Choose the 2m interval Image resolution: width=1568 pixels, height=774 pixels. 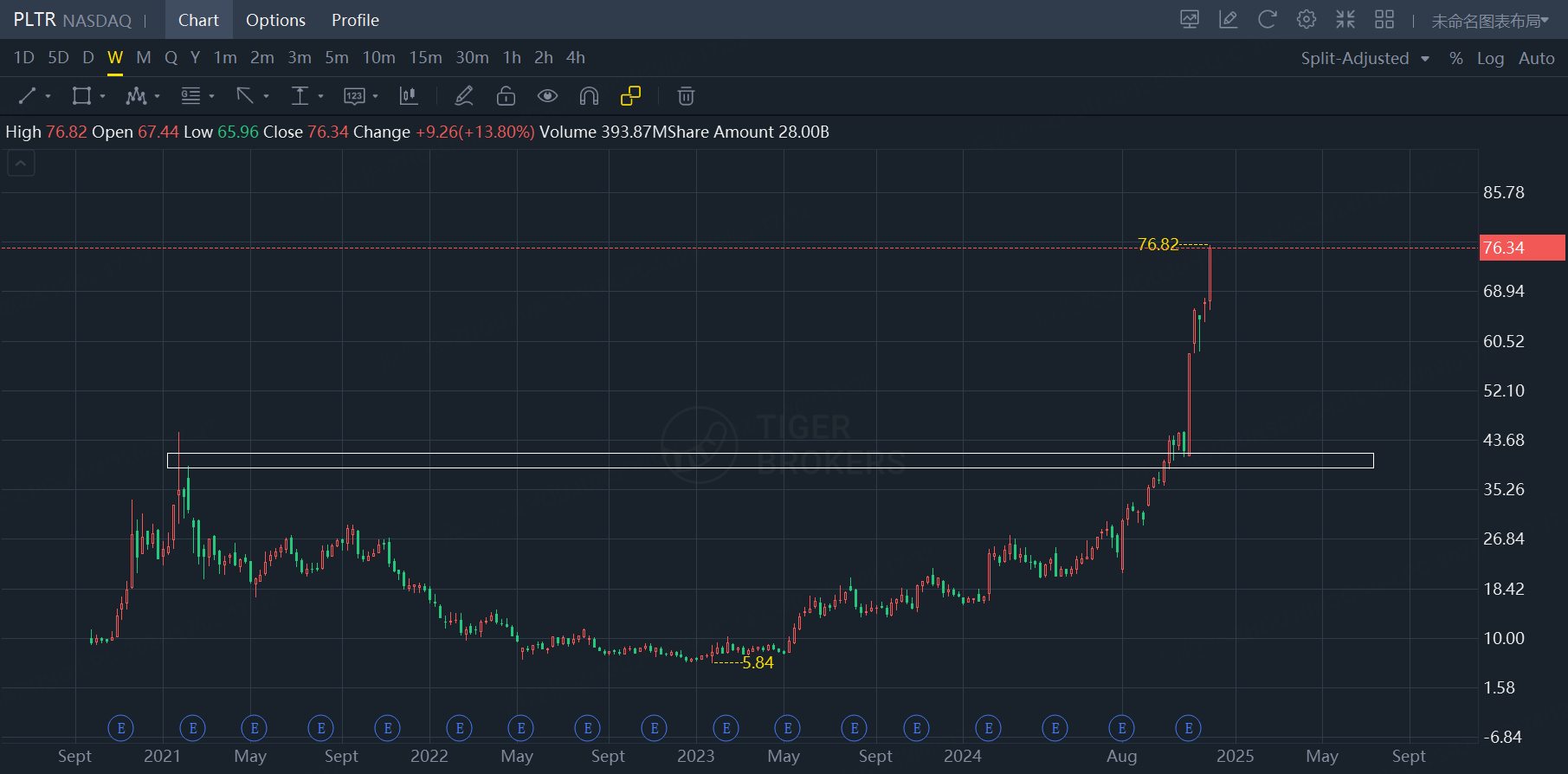(262, 58)
